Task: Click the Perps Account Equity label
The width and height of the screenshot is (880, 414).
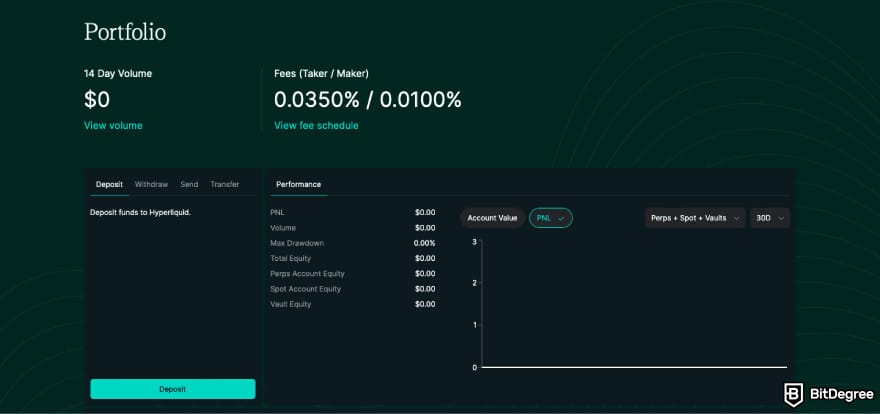Action: [308, 274]
